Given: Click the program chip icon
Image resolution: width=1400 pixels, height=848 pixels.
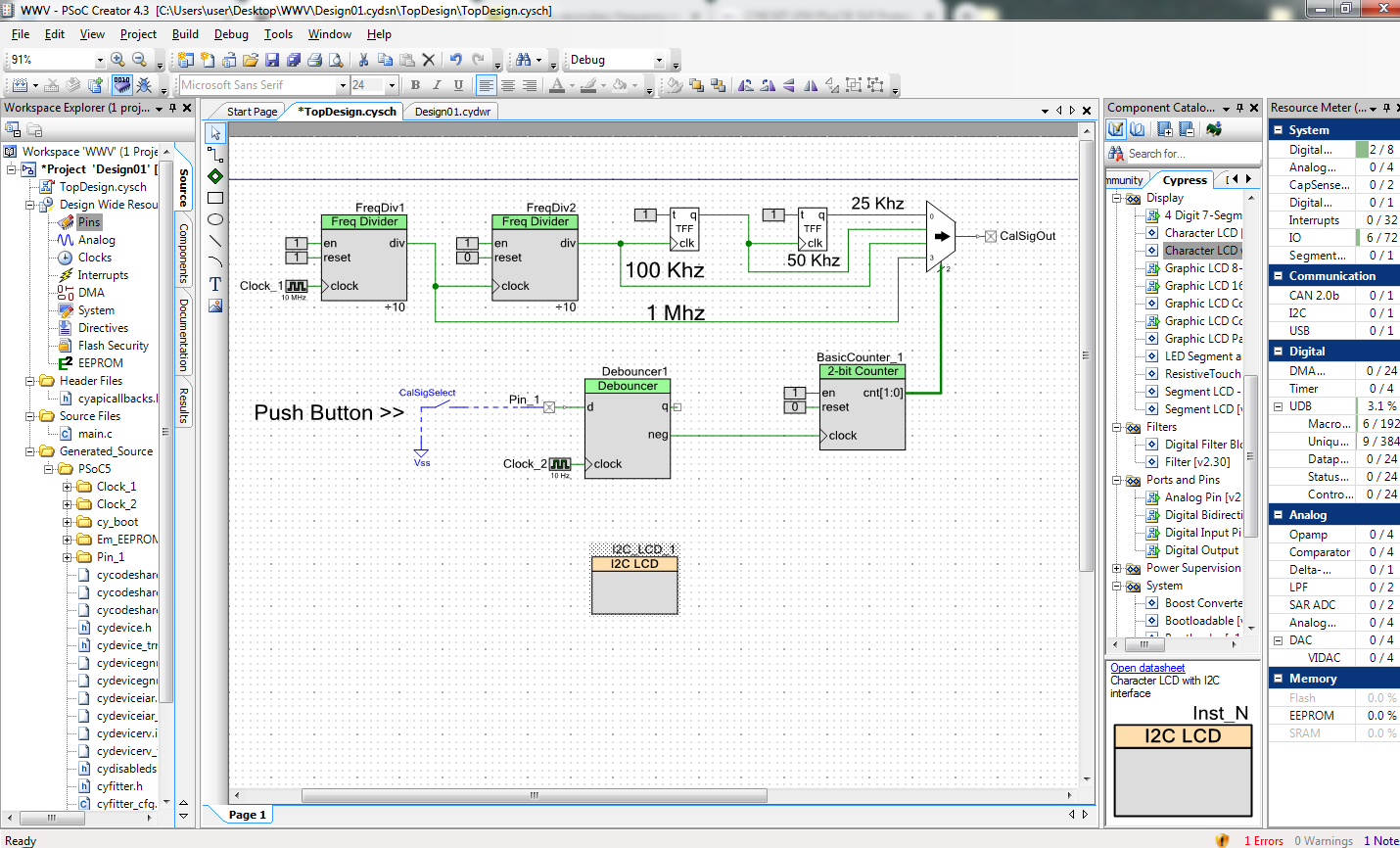Looking at the screenshot, I should pyautogui.click(x=121, y=85).
